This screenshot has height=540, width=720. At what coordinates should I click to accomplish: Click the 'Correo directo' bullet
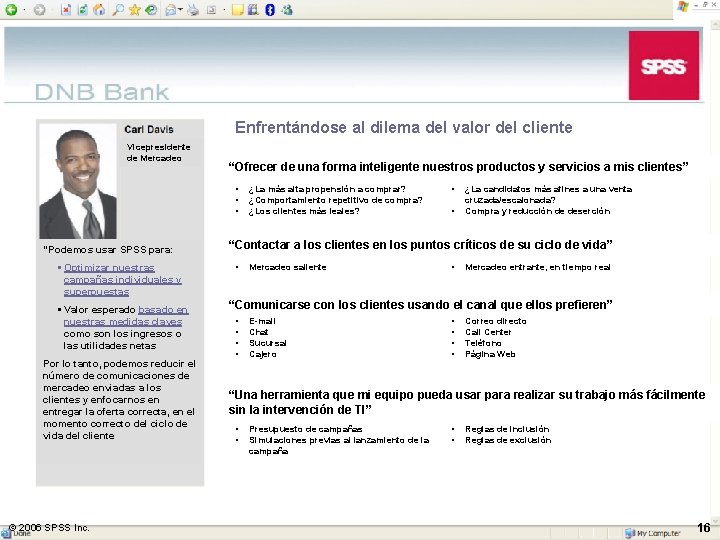point(495,321)
